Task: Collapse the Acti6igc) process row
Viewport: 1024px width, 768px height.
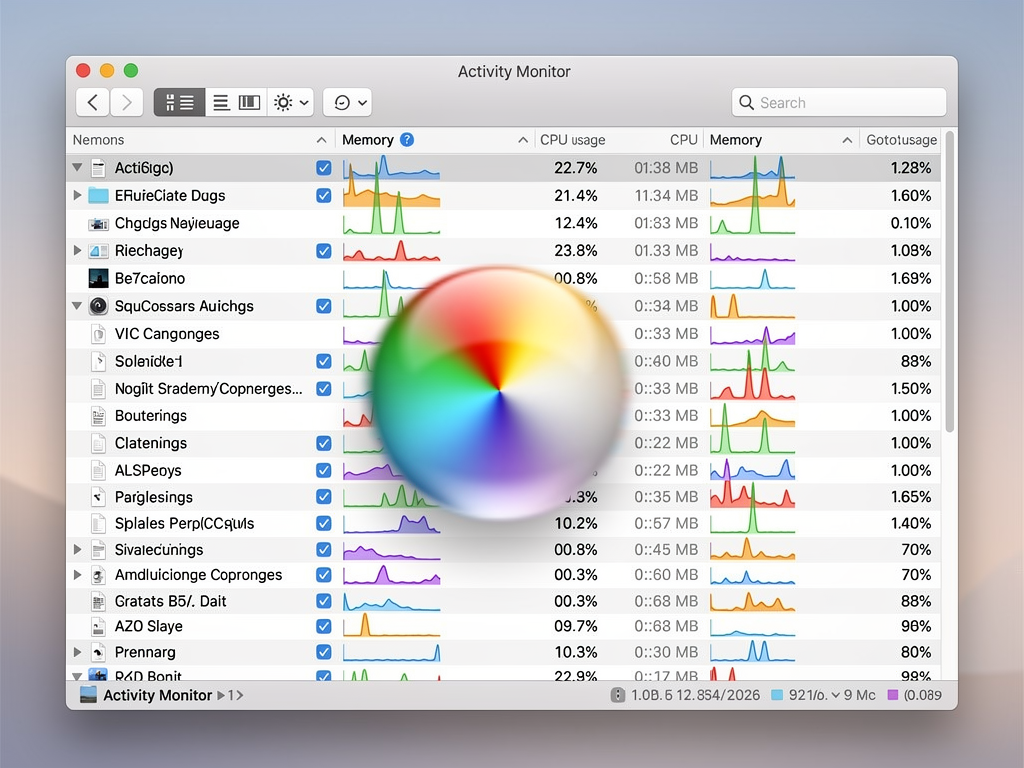Action: [77, 168]
